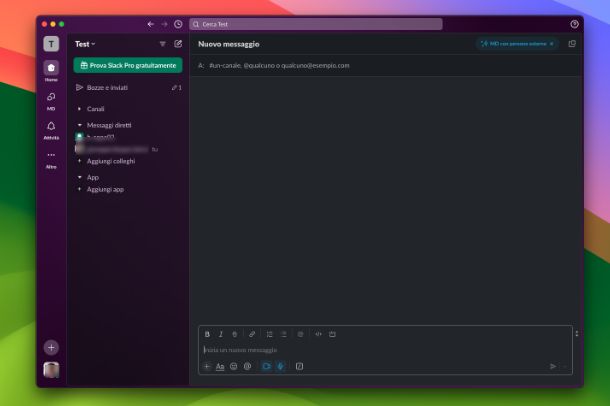This screenshot has height=406, width=610.
Task: Click the recipient A: field
Action: pos(387,65)
